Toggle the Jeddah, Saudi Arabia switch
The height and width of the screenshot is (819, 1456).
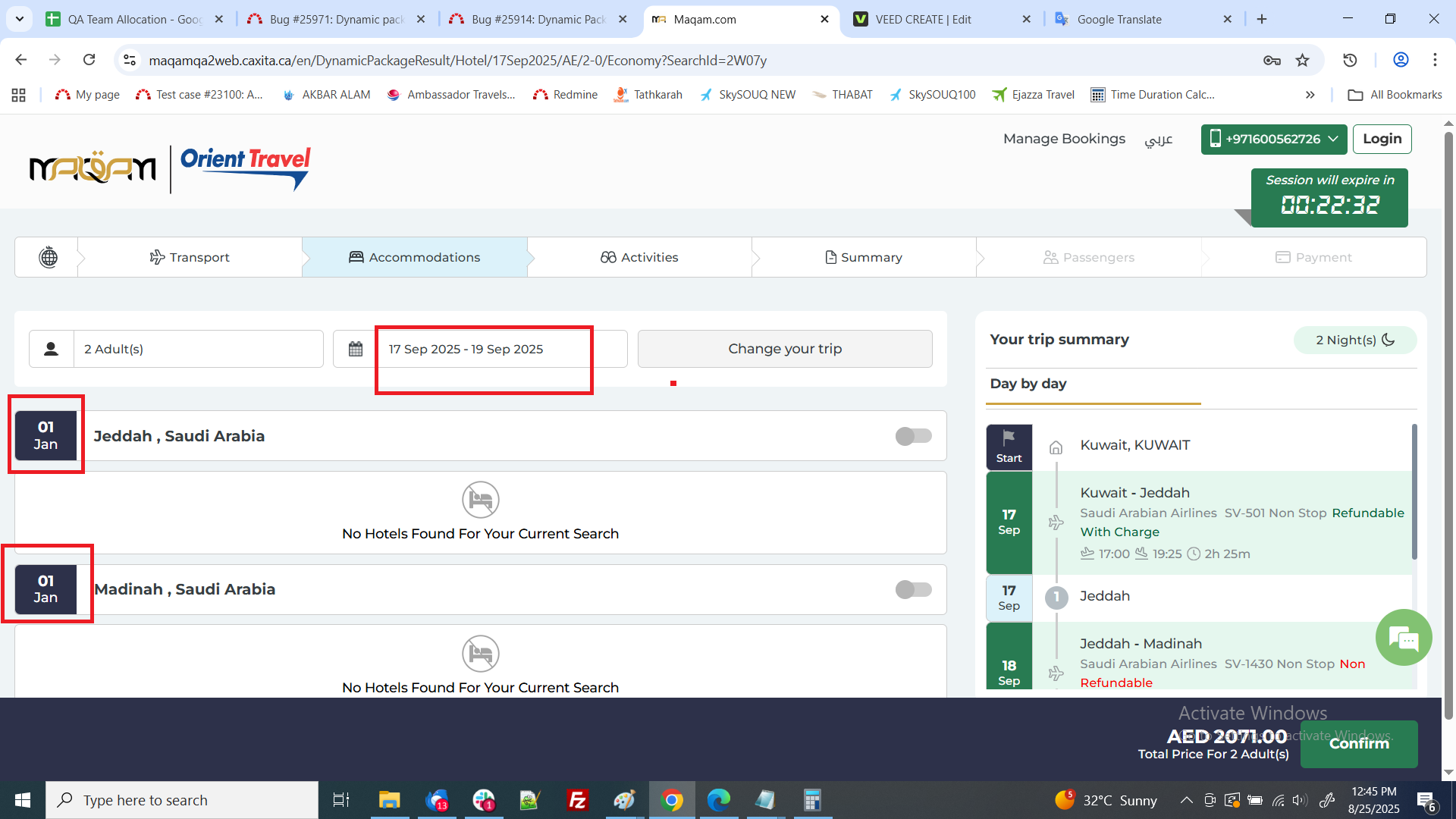pos(913,436)
